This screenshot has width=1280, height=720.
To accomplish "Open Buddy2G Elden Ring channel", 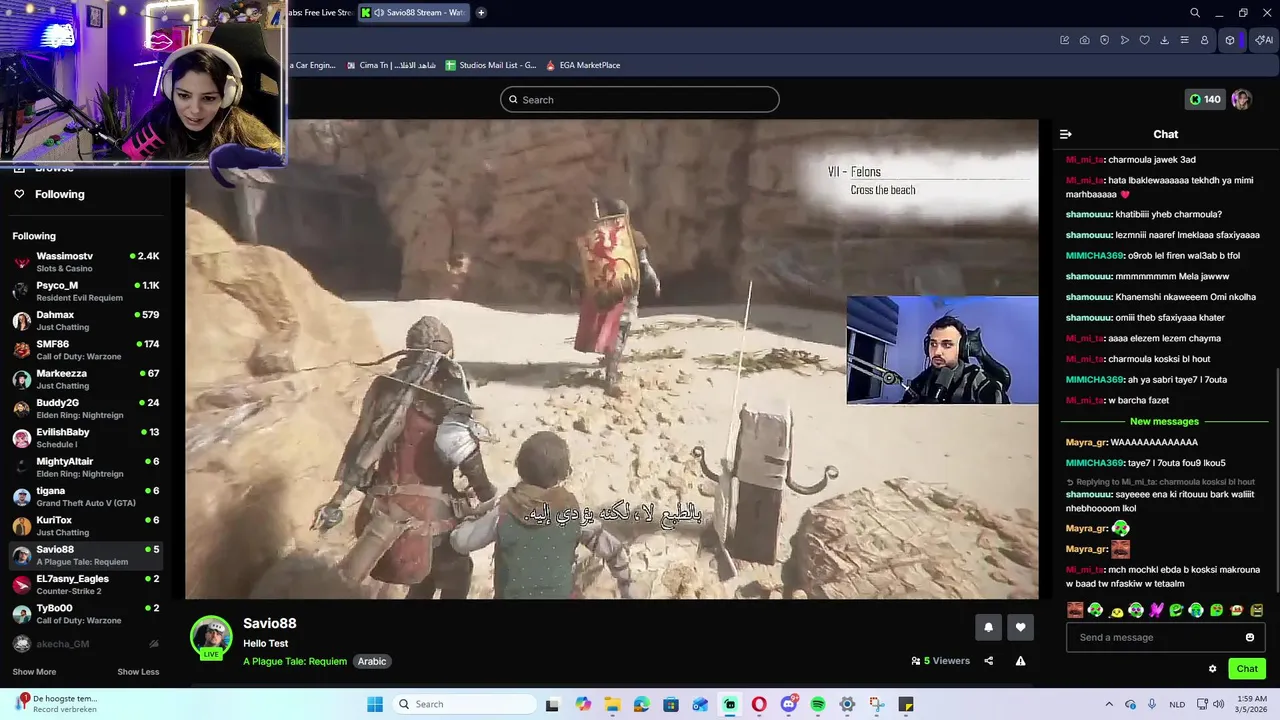I will pos(85,408).
